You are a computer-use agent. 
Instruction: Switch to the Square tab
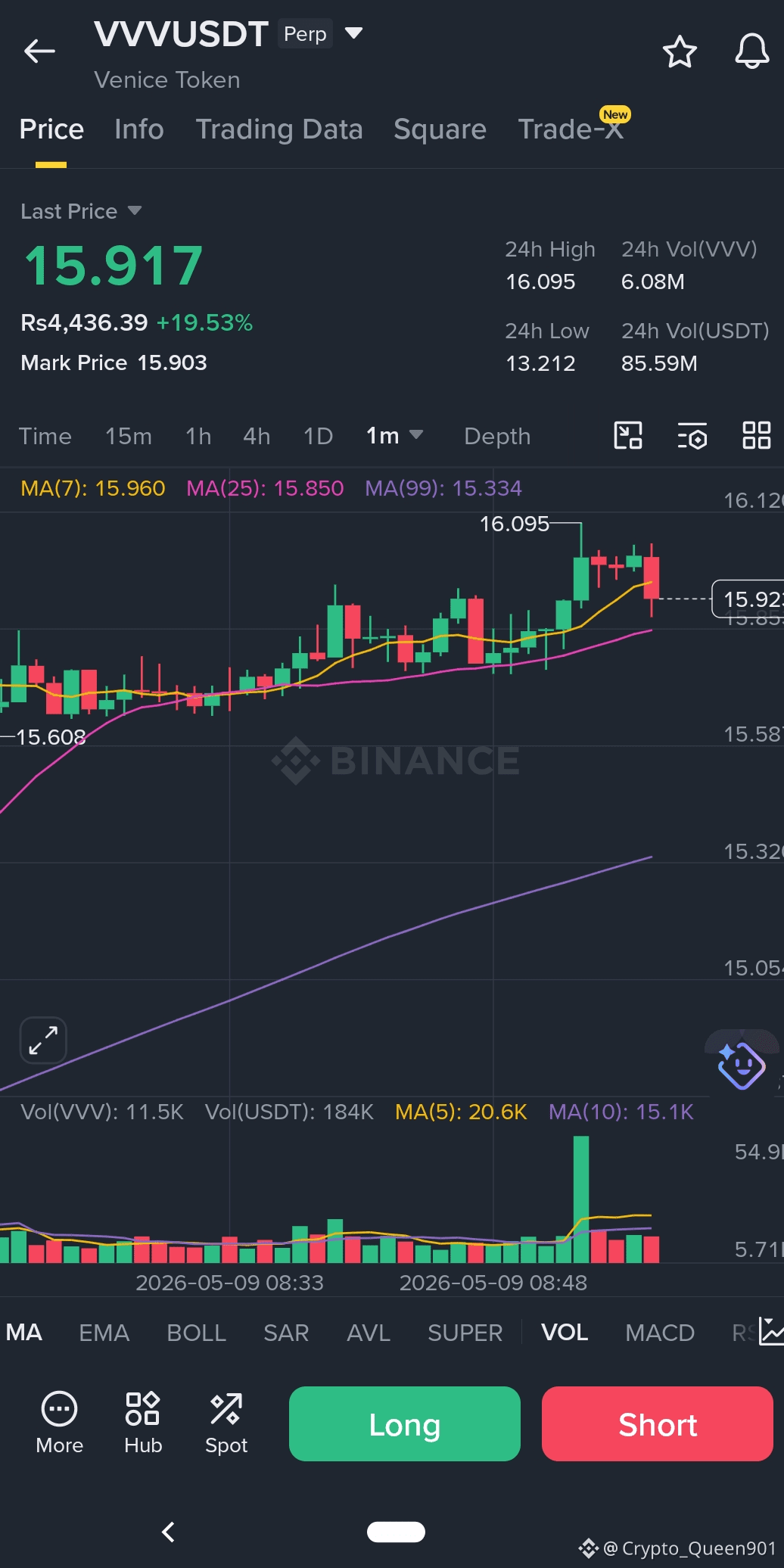pyautogui.click(x=440, y=129)
